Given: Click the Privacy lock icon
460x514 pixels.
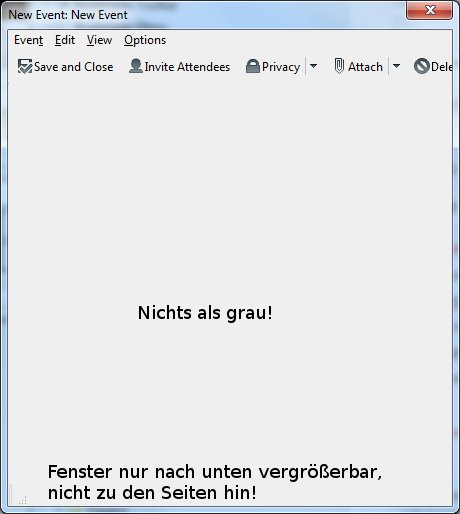Looking at the screenshot, I should coord(253,66).
